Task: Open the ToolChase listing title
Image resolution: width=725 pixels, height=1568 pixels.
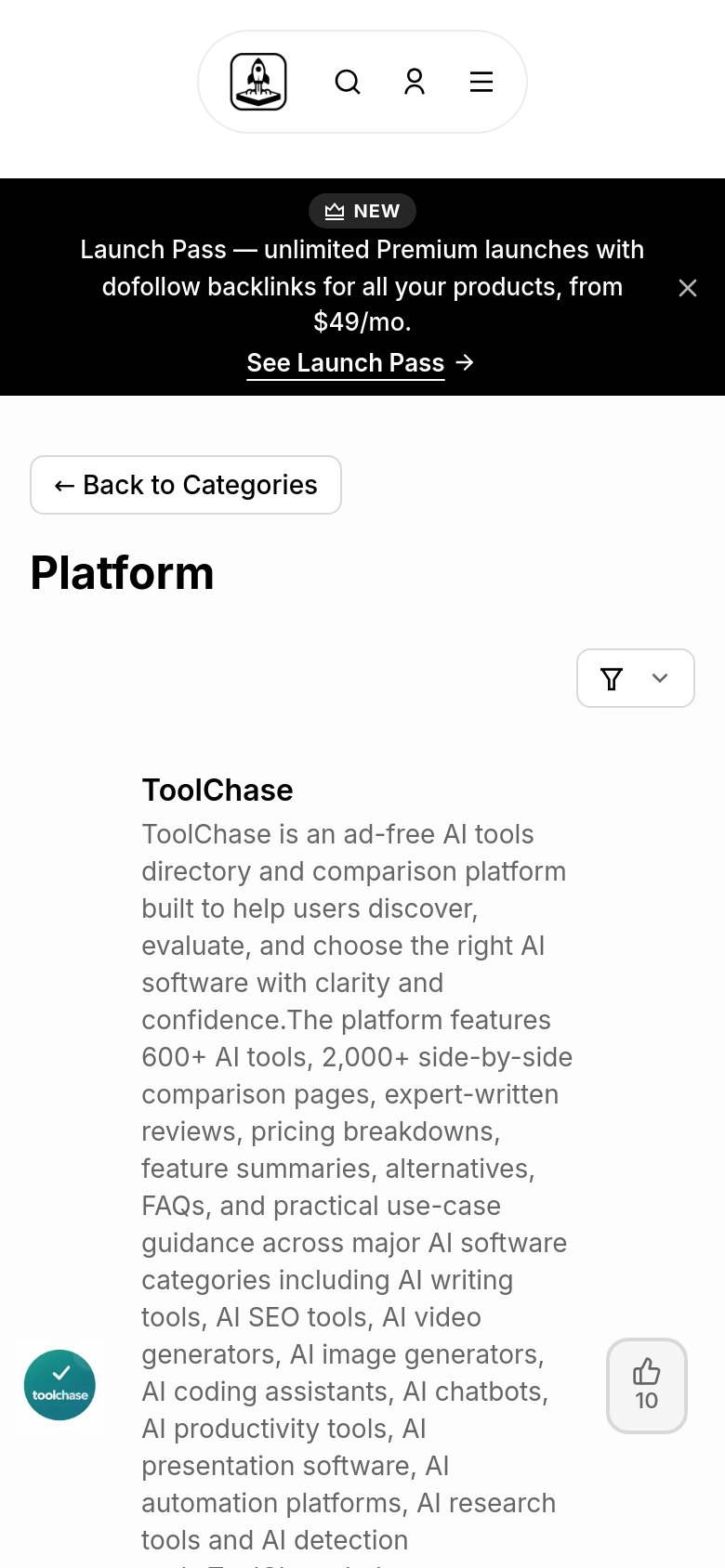Action: pyautogui.click(x=217, y=790)
